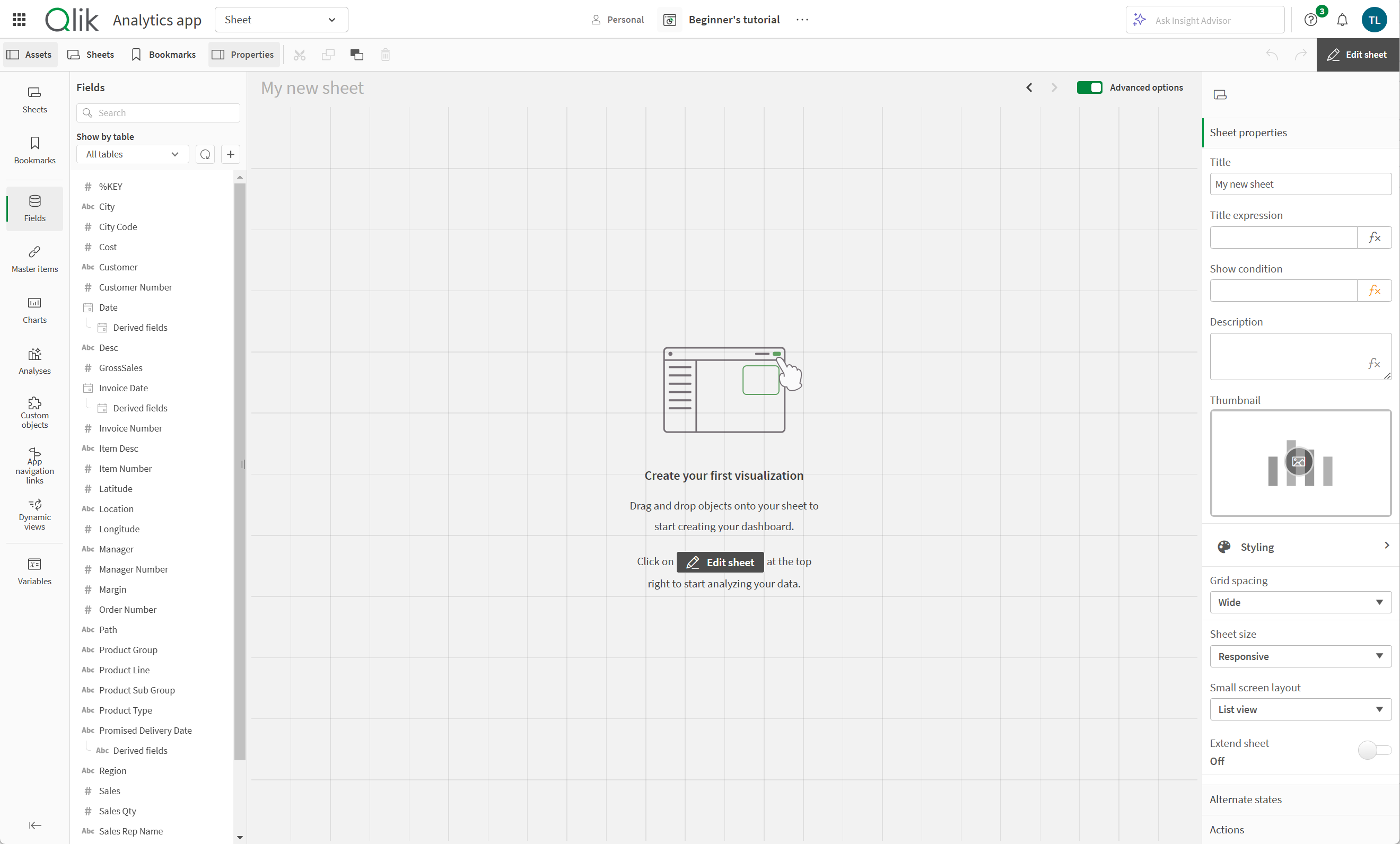Screen dimensions: 1400x844
Task: Select the Grid spacing dropdown
Action: pyautogui.click(x=1299, y=602)
